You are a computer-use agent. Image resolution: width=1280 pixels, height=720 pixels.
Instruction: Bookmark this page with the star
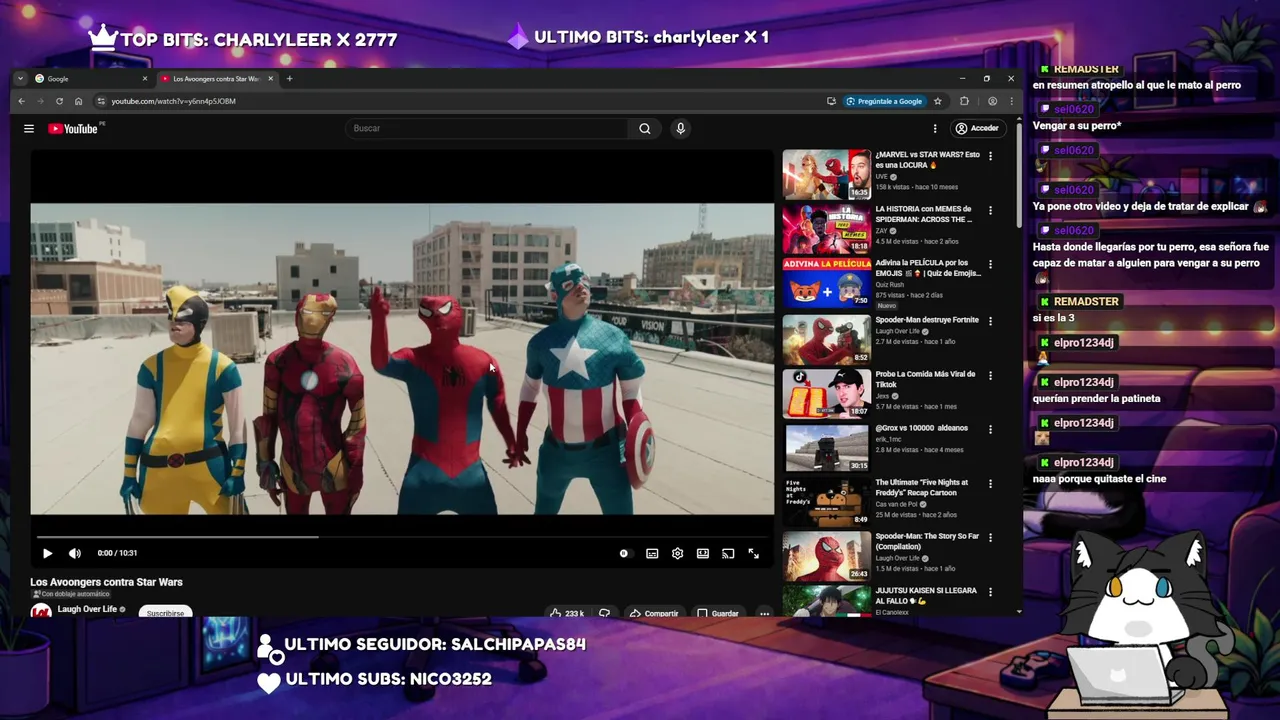(x=937, y=101)
